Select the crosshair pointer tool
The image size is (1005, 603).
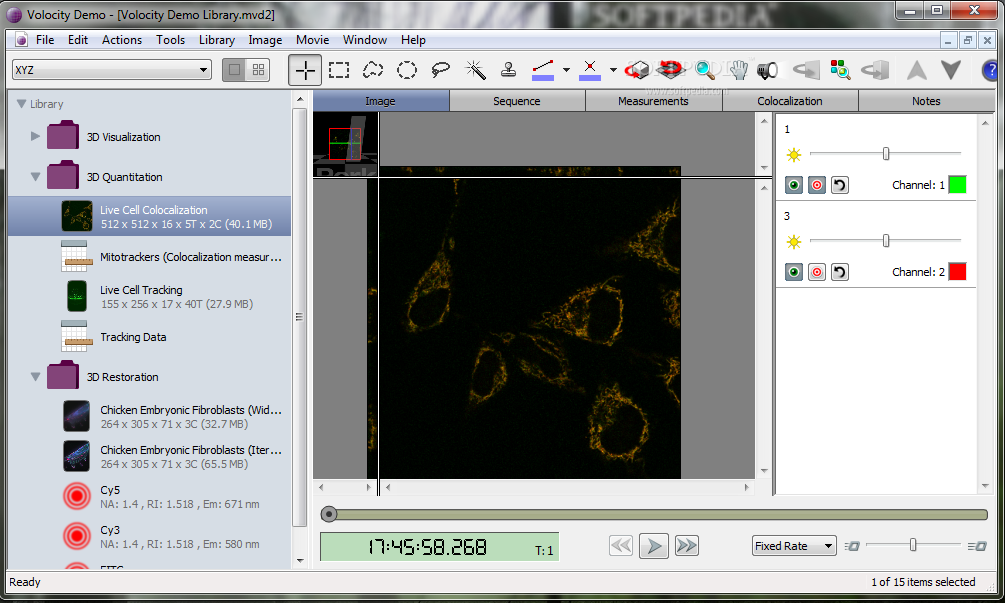click(x=305, y=70)
